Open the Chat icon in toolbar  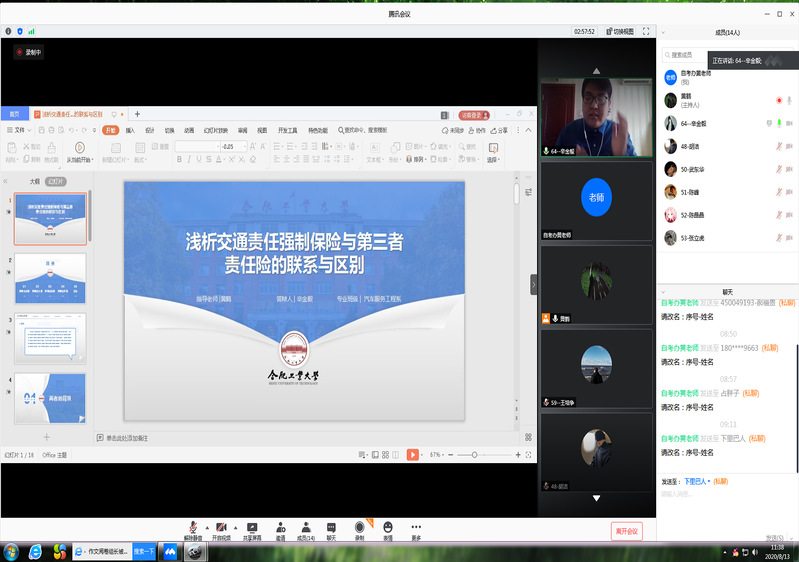pyautogui.click(x=331, y=528)
